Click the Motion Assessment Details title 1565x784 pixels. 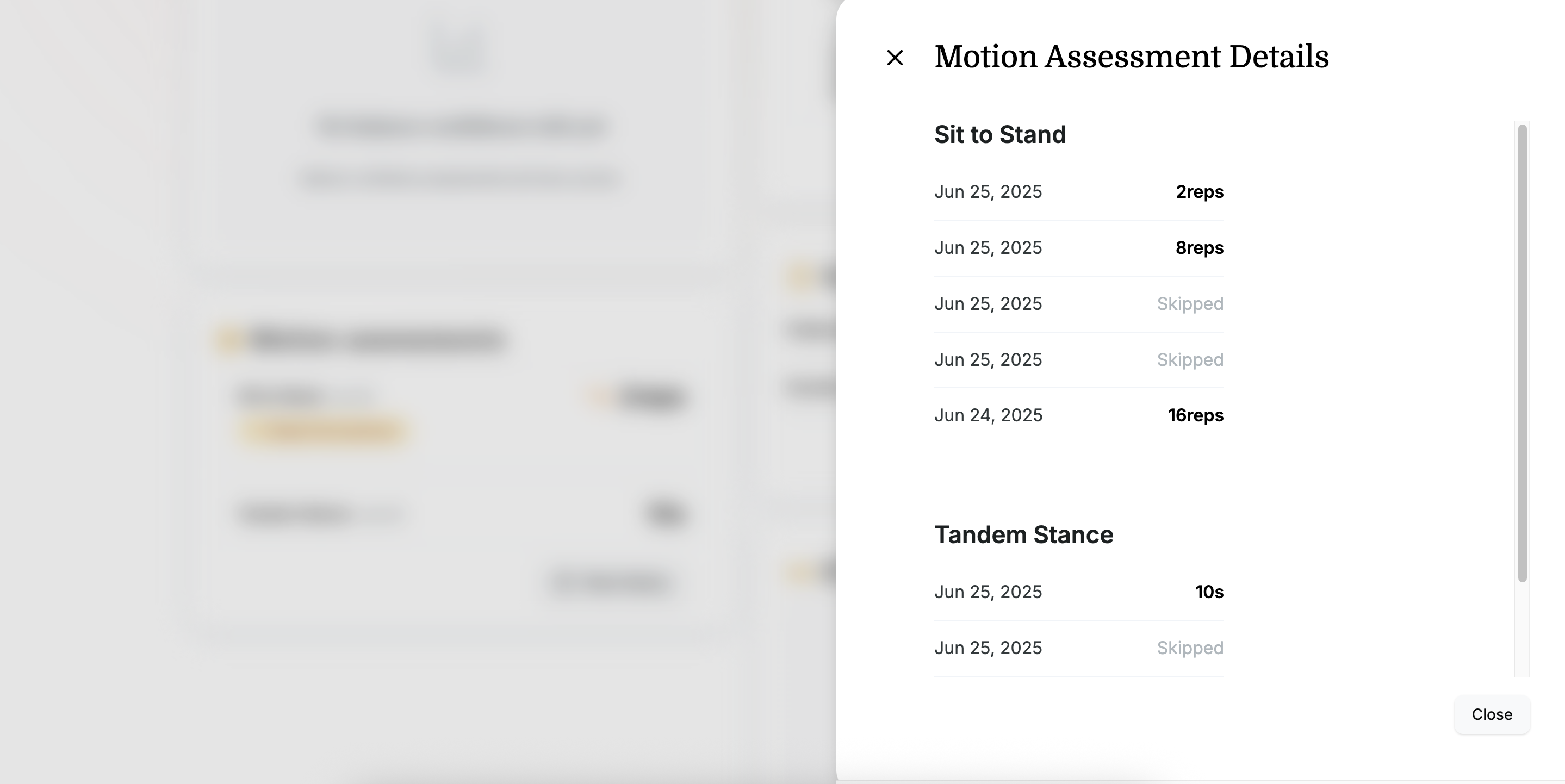pyautogui.click(x=1131, y=57)
